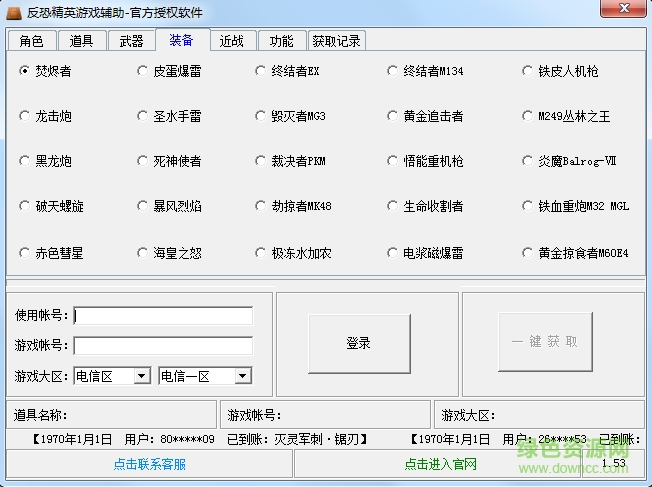Screen dimensions: 652x487
Task: Click the 道具名称 status field
Action: point(111,415)
